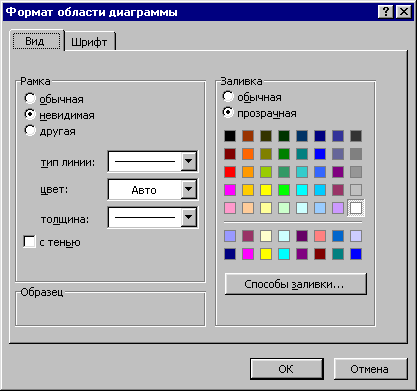This screenshot has height=391, width=417.
Task: Select the lime yellow-green swatch
Action: 266,172
